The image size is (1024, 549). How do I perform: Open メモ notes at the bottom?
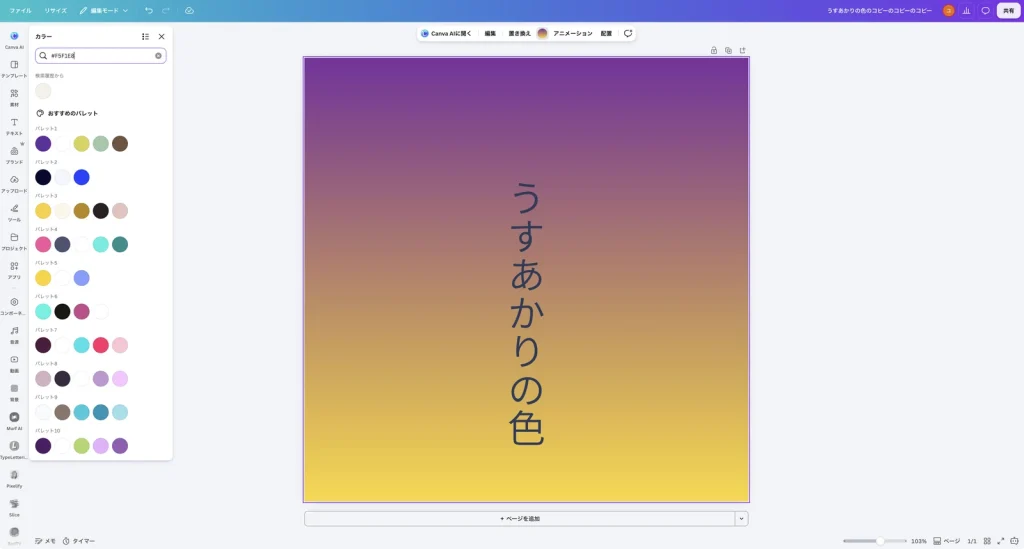click(x=46, y=541)
